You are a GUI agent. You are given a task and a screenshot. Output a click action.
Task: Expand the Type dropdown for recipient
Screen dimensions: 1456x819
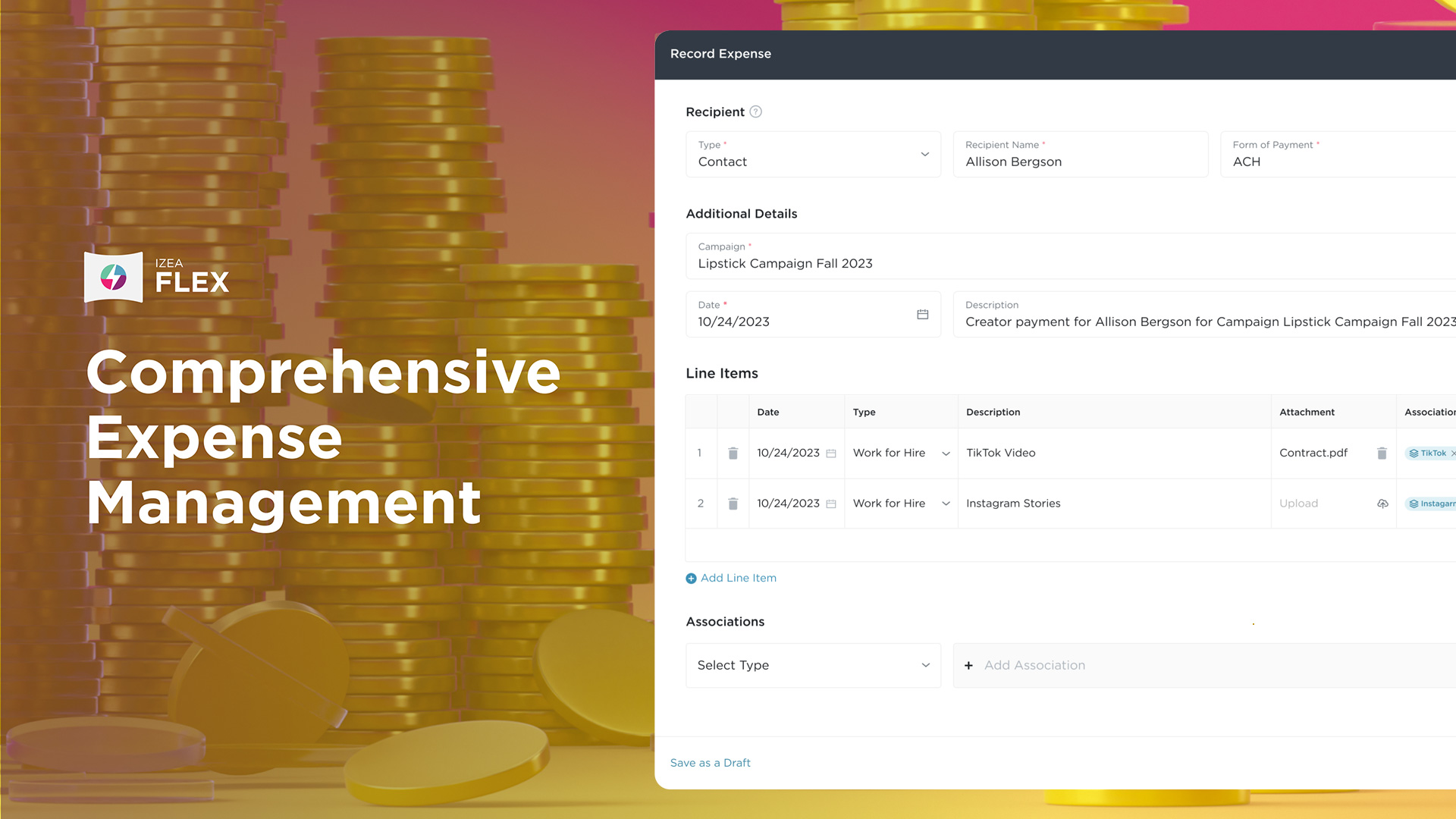[924, 155]
